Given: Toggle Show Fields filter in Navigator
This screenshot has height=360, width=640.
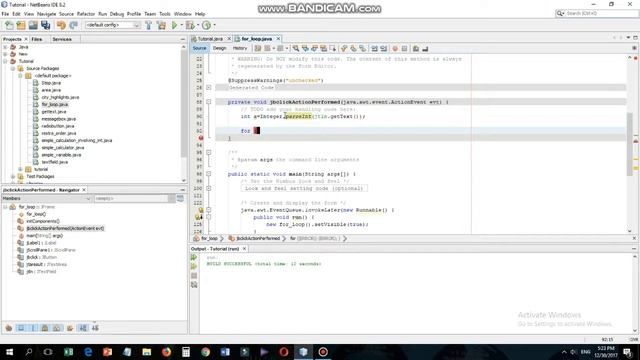Looking at the screenshot, I should 21,328.
